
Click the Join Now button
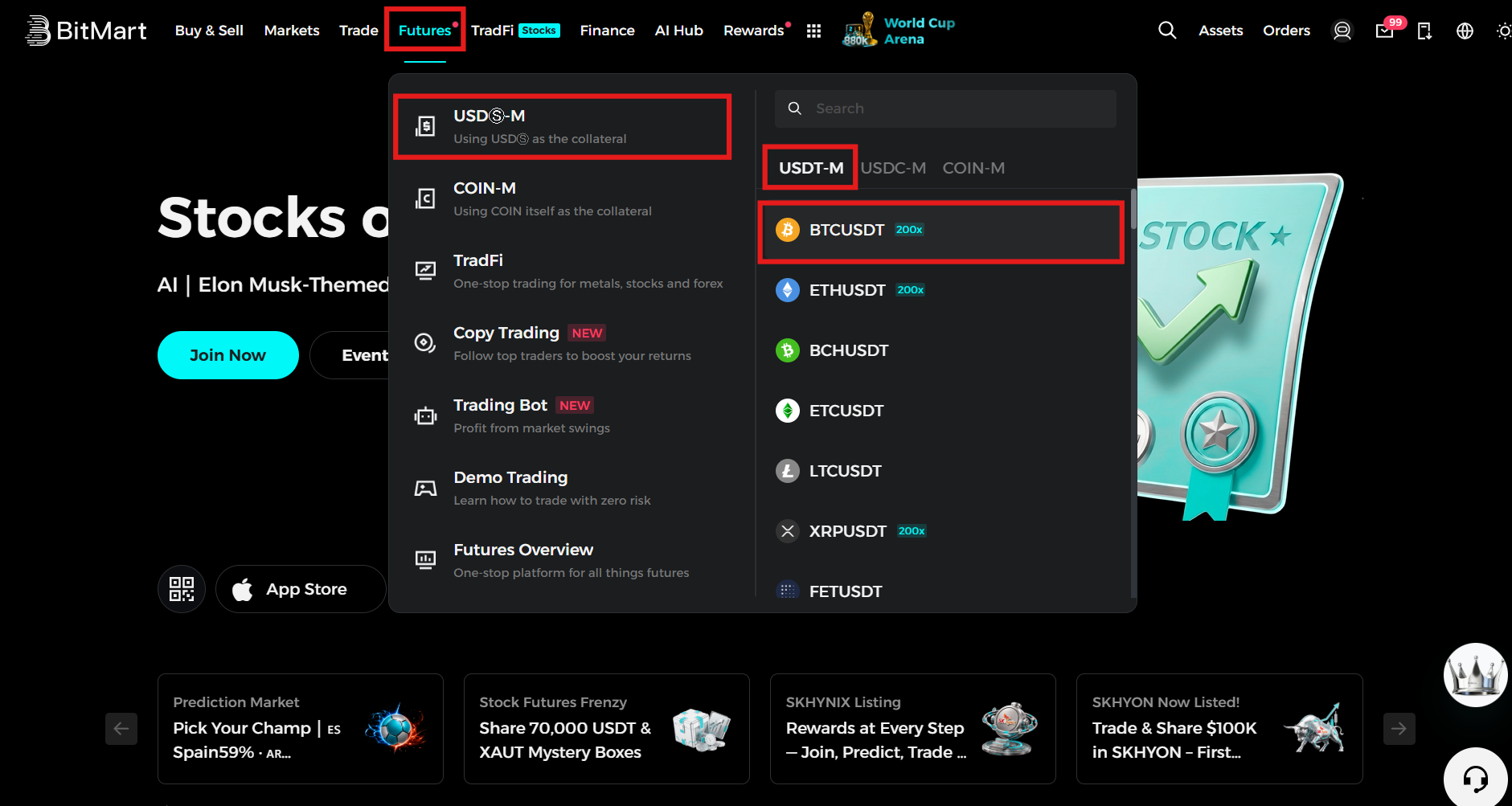[x=228, y=355]
